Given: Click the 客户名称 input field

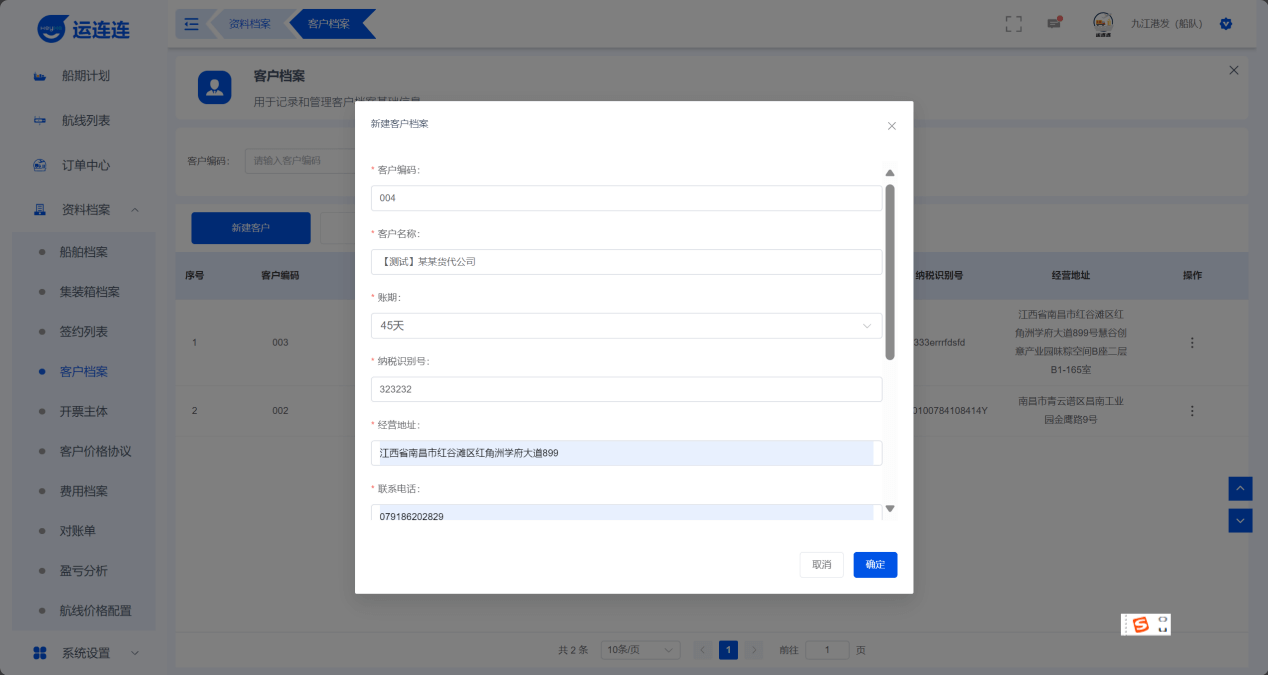Looking at the screenshot, I should click(626, 262).
